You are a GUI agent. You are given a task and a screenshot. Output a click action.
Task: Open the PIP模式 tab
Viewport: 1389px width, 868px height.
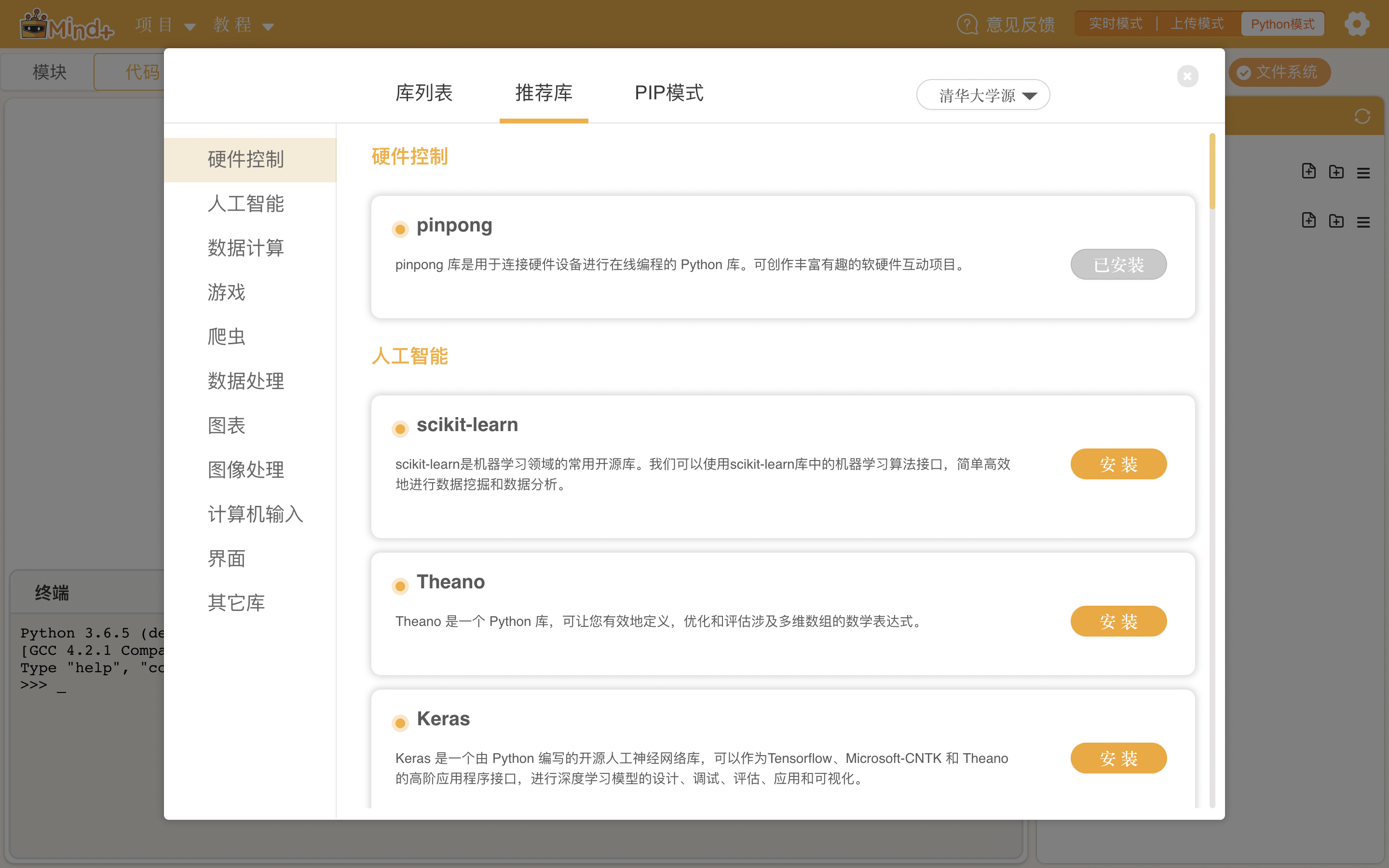668,93
